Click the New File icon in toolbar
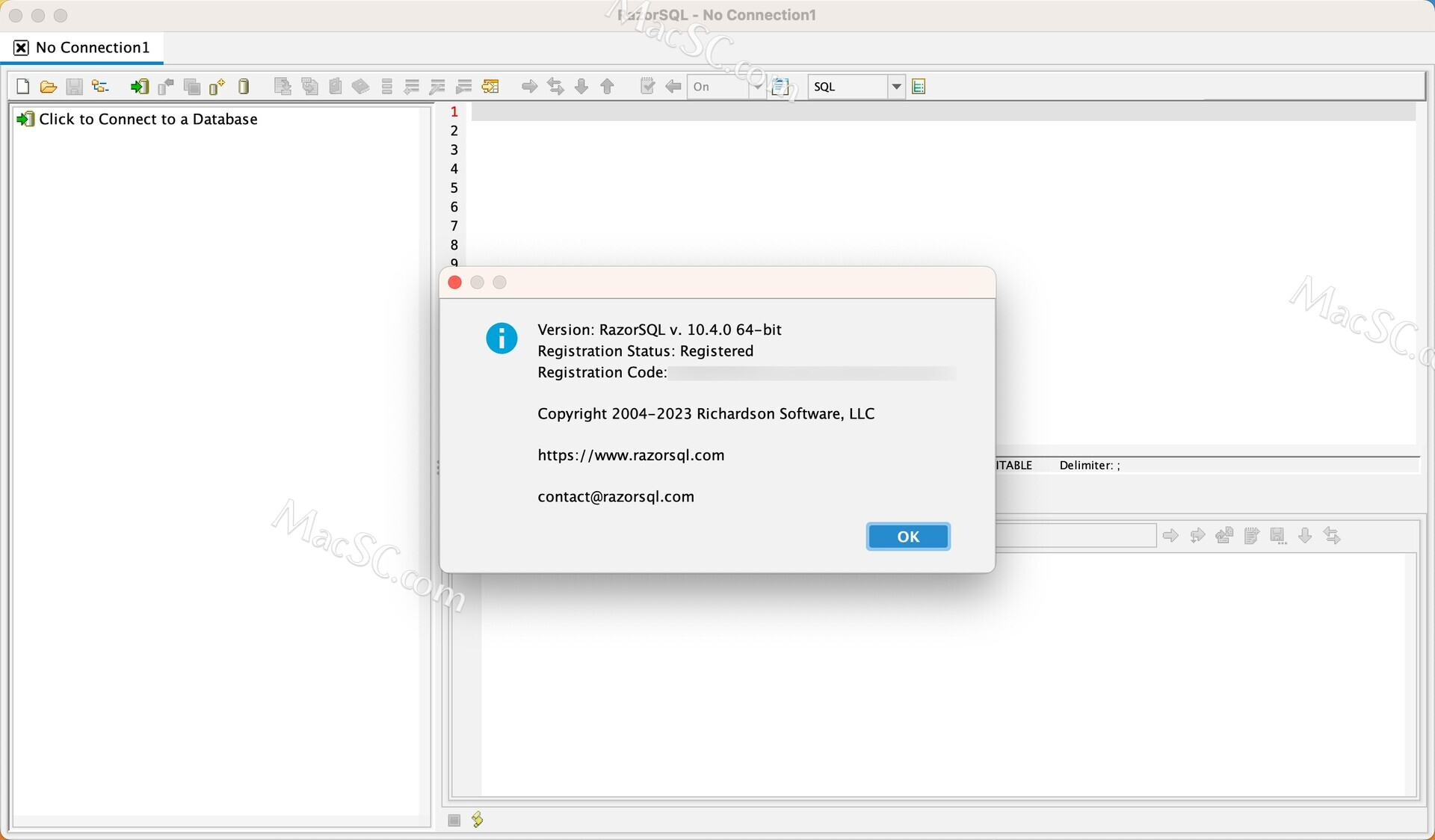This screenshot has height=840, width=1435. (22, 87)
